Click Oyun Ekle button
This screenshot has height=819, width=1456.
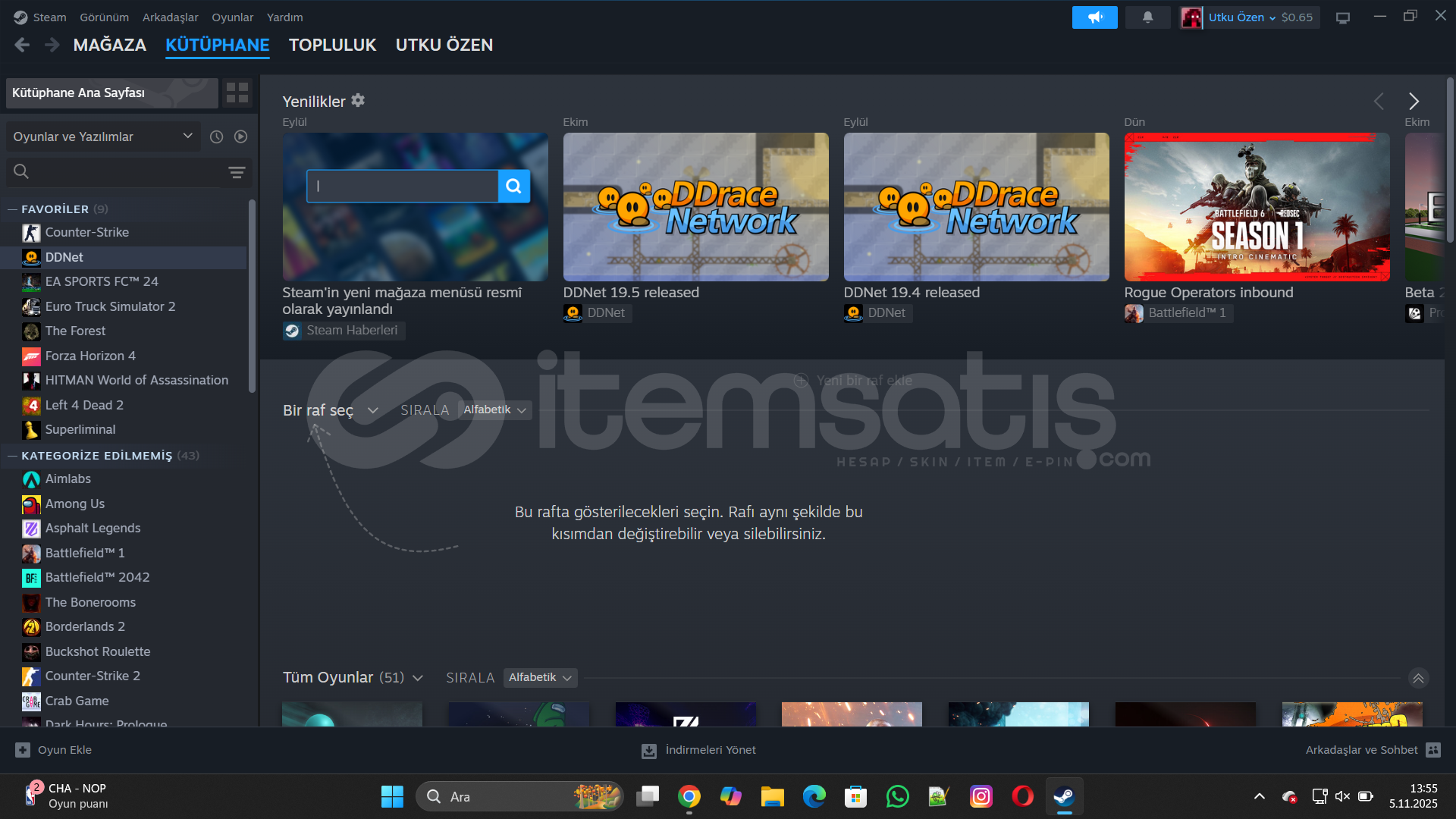[54, 750]
